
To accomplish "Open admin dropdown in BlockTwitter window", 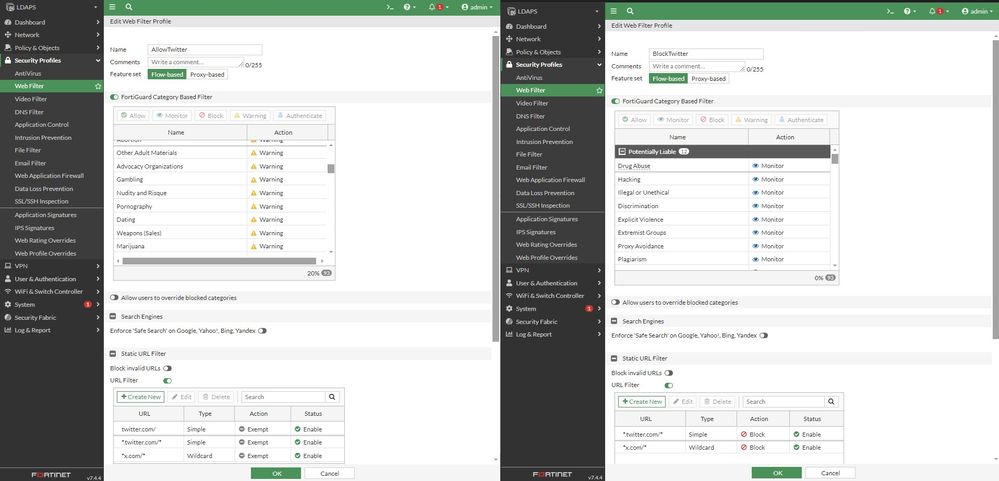I will 977,11.
